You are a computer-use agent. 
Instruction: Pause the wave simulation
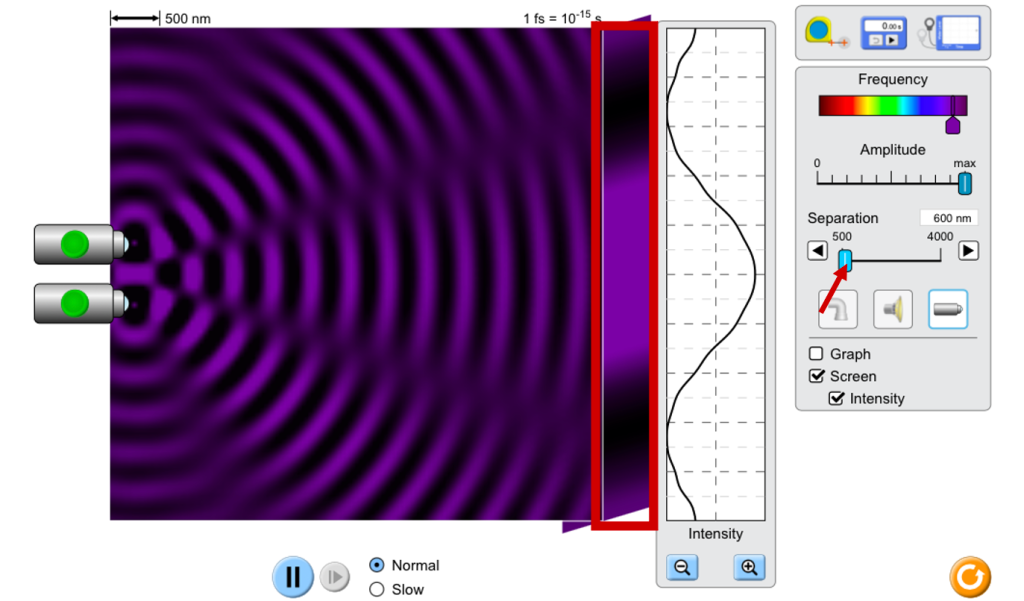tap(293, 577)
